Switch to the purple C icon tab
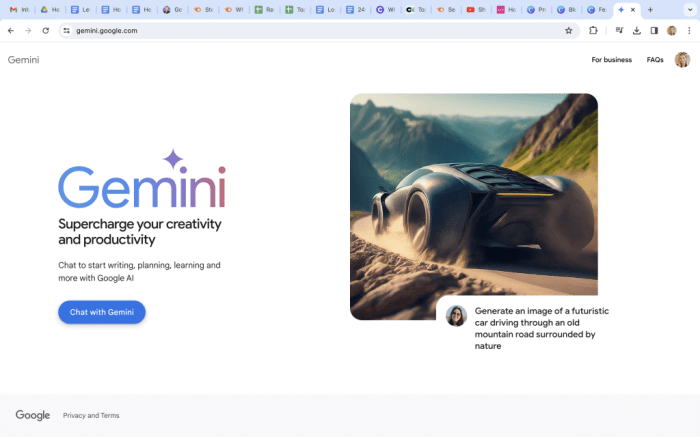The height and width of the screenshot is (437, 700). tap(385, 9)
